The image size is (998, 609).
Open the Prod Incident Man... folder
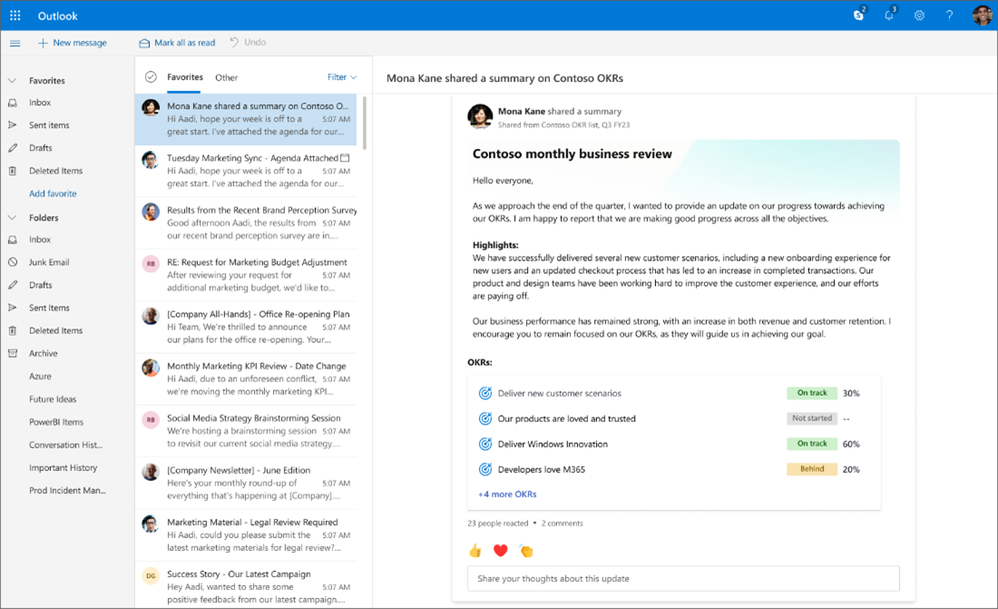pos(67,491)
